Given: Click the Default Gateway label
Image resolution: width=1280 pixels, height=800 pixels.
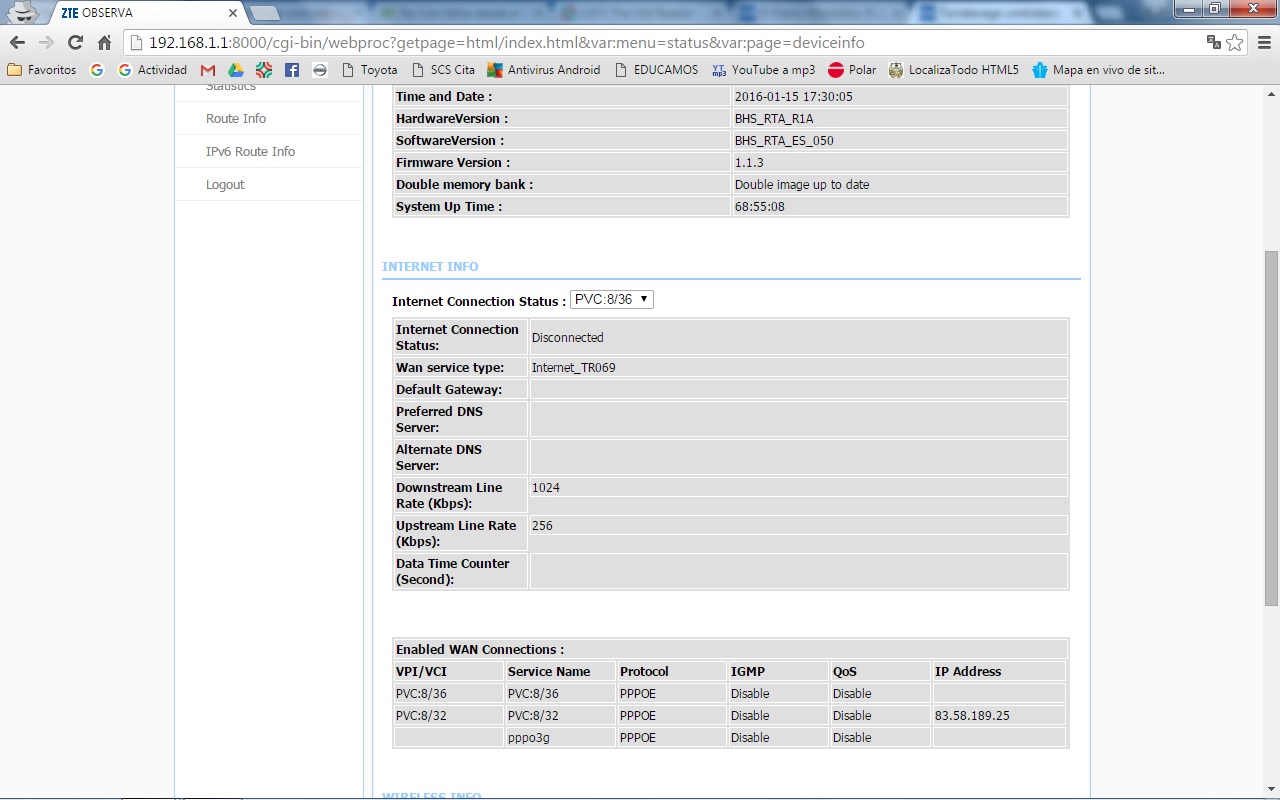Looking at the screenshot, I should 449,390.
